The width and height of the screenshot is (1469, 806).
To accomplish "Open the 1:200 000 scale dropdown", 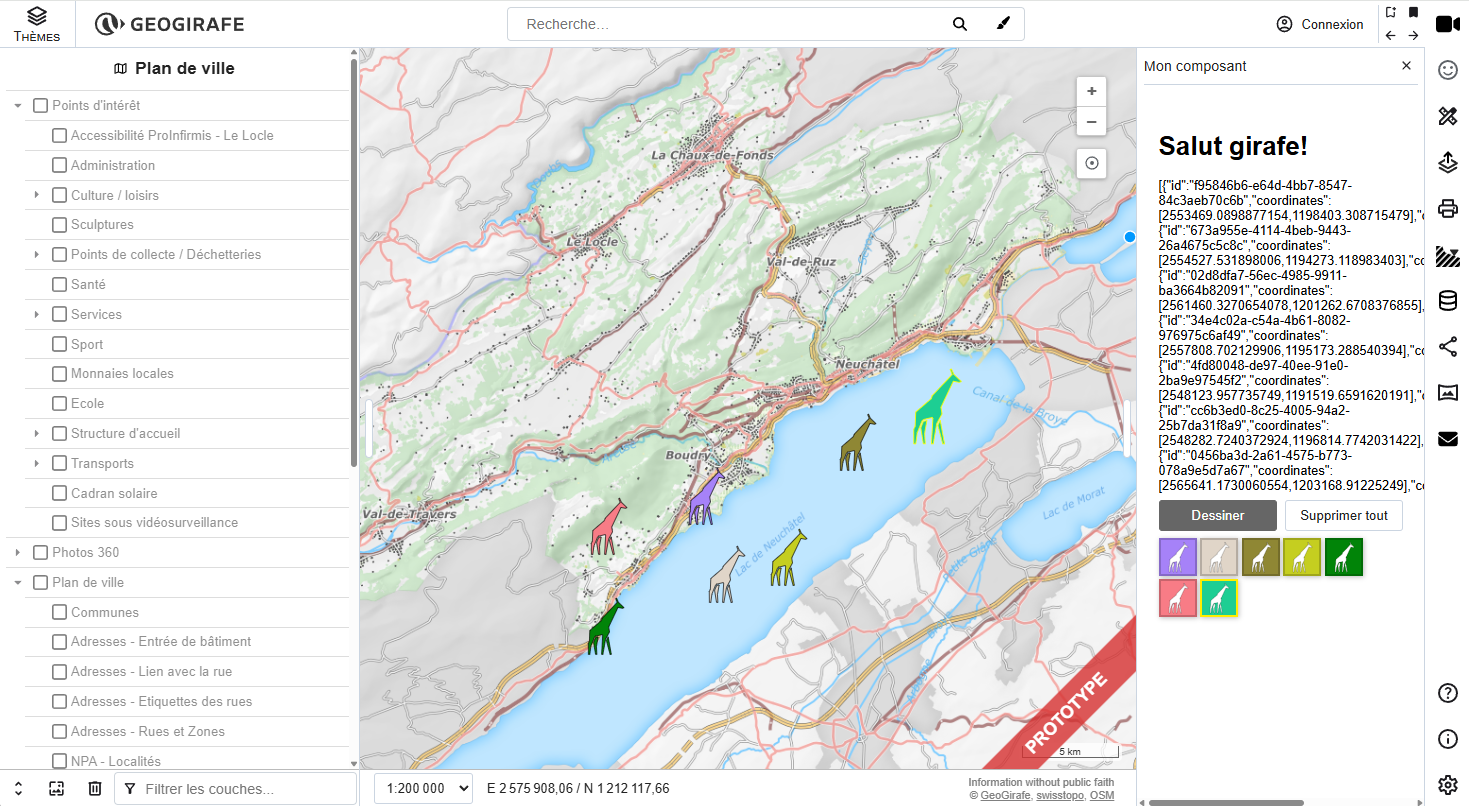I will pos(422,788).
